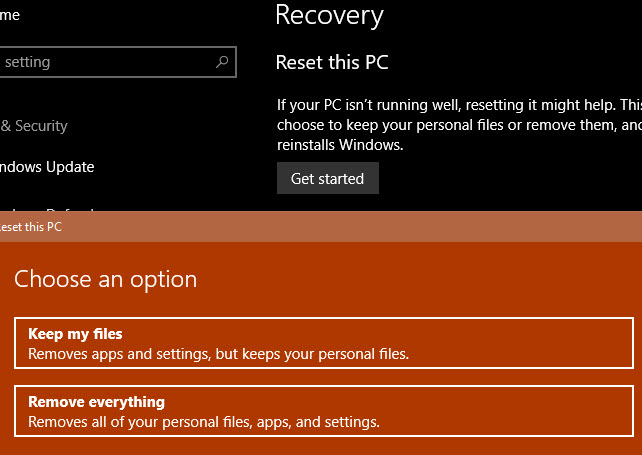The image size is (642, 455).
Task: Select the Update & Security sidebar label
Action: (34, 126)
